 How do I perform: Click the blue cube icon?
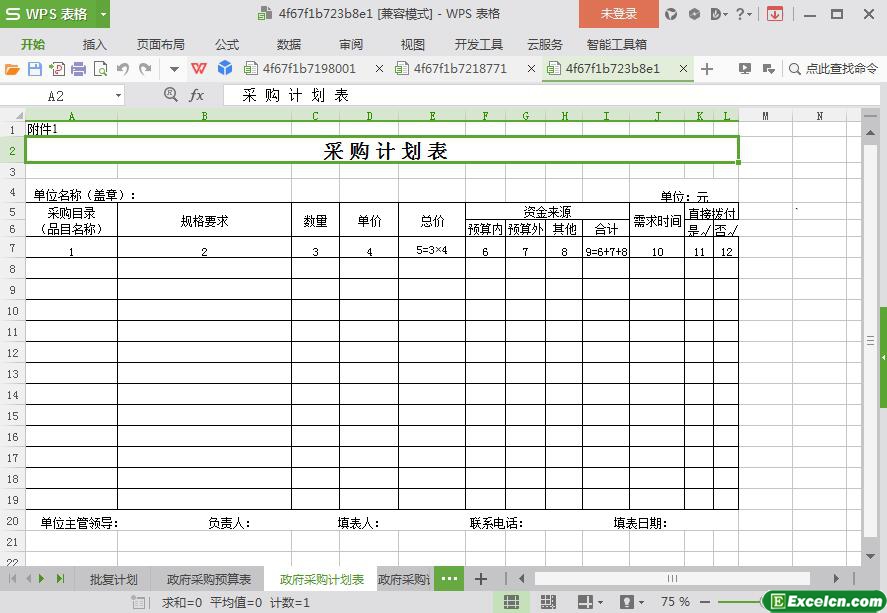(225, 68)
